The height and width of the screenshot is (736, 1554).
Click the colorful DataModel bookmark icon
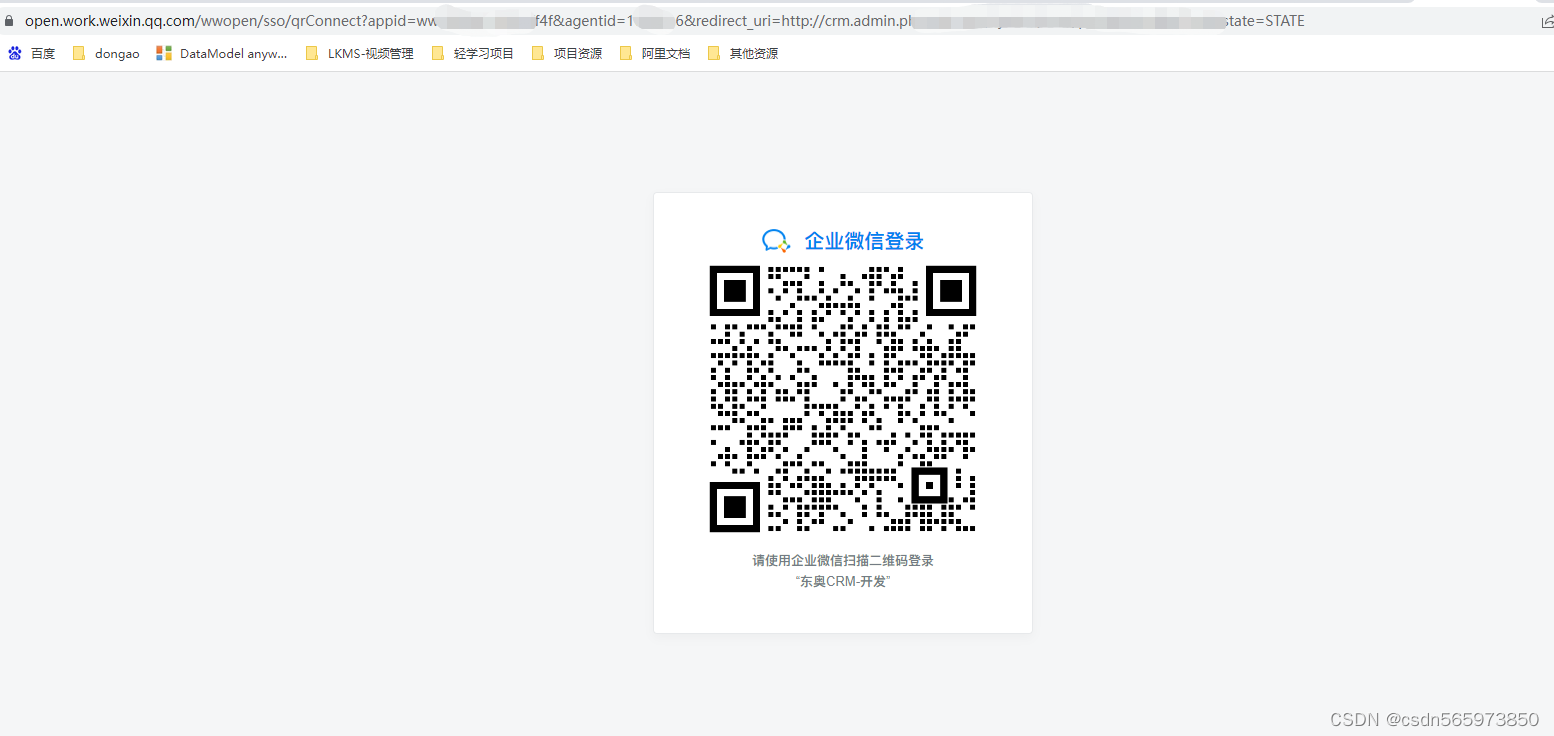[x=163, y=52]
